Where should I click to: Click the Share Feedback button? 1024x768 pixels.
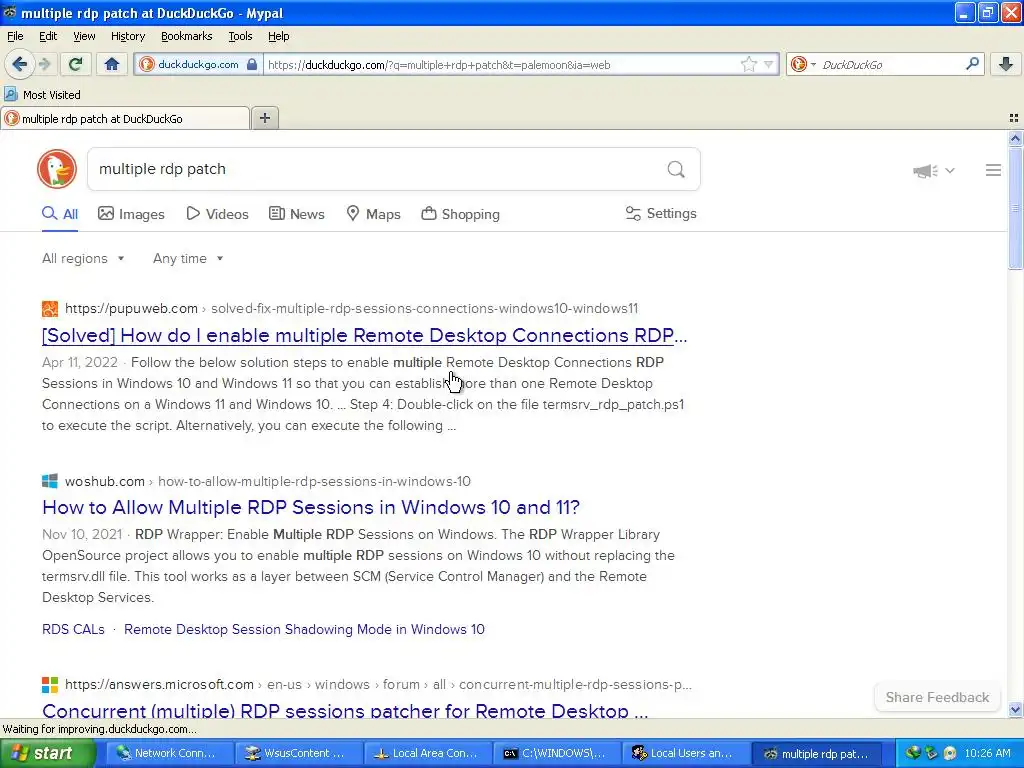(x=937, y=697)
